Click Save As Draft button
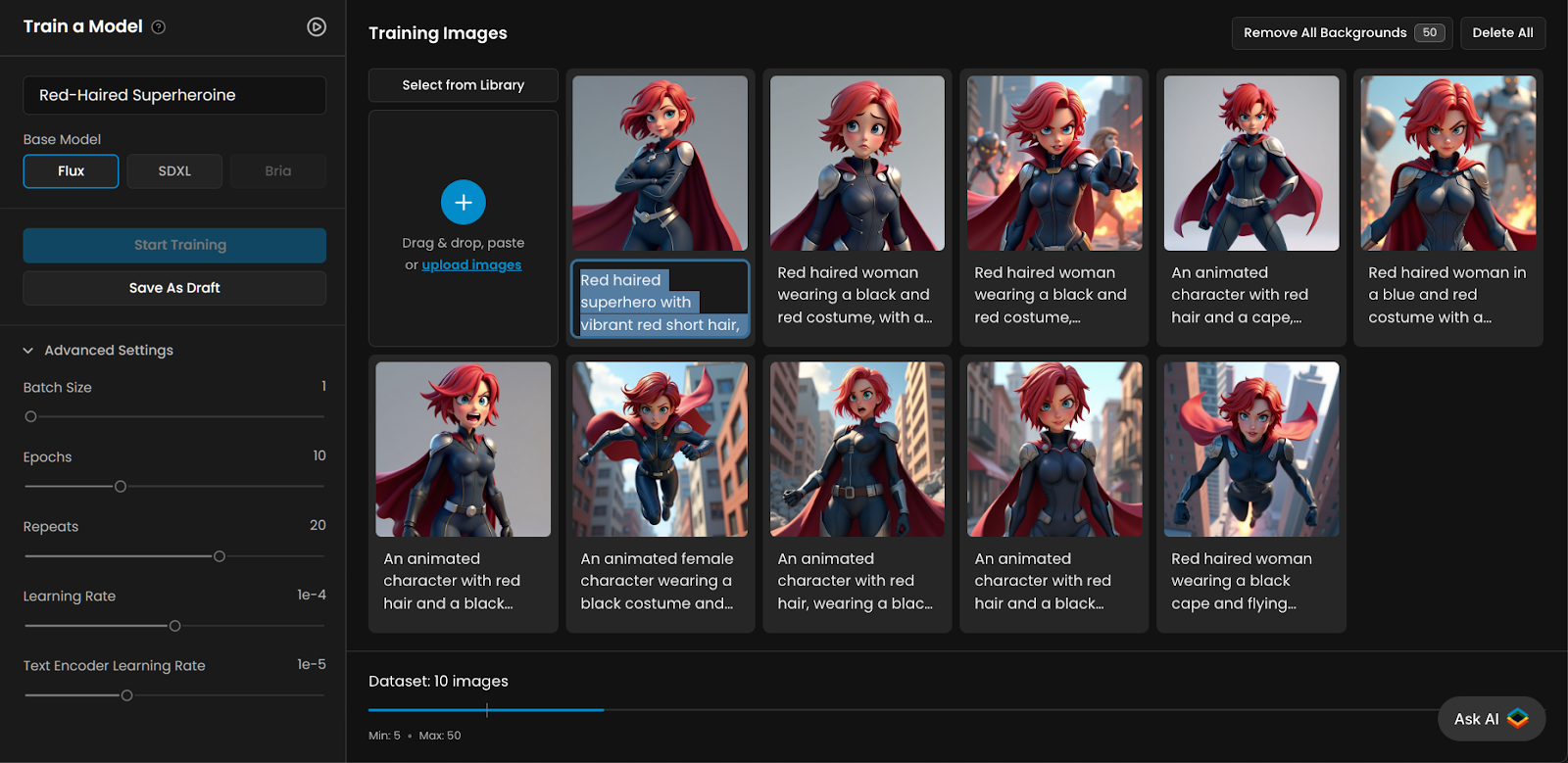The image size is (1568, 763). coord(174,288)
